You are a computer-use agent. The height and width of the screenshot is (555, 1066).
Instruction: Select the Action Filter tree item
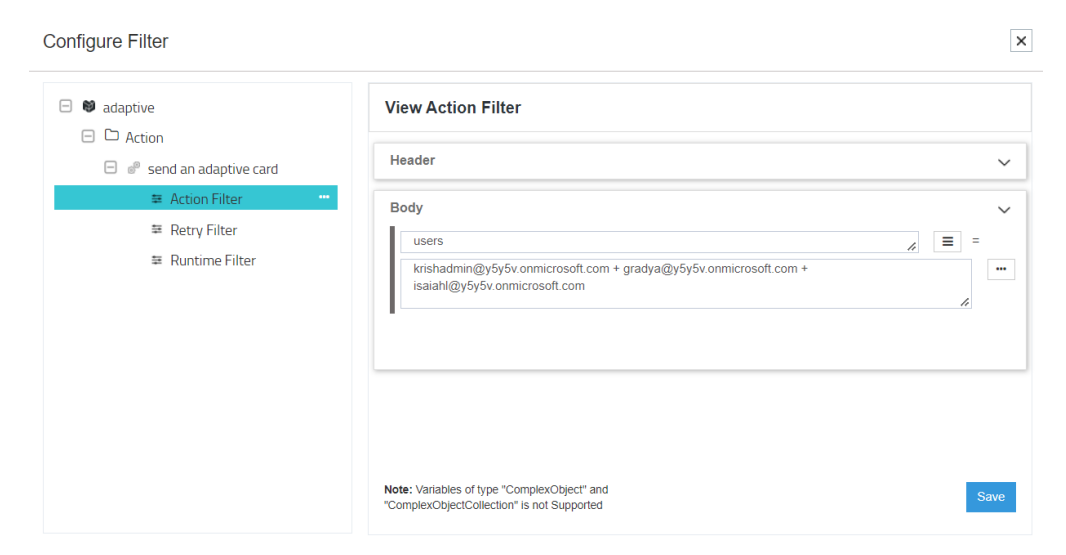206,199
